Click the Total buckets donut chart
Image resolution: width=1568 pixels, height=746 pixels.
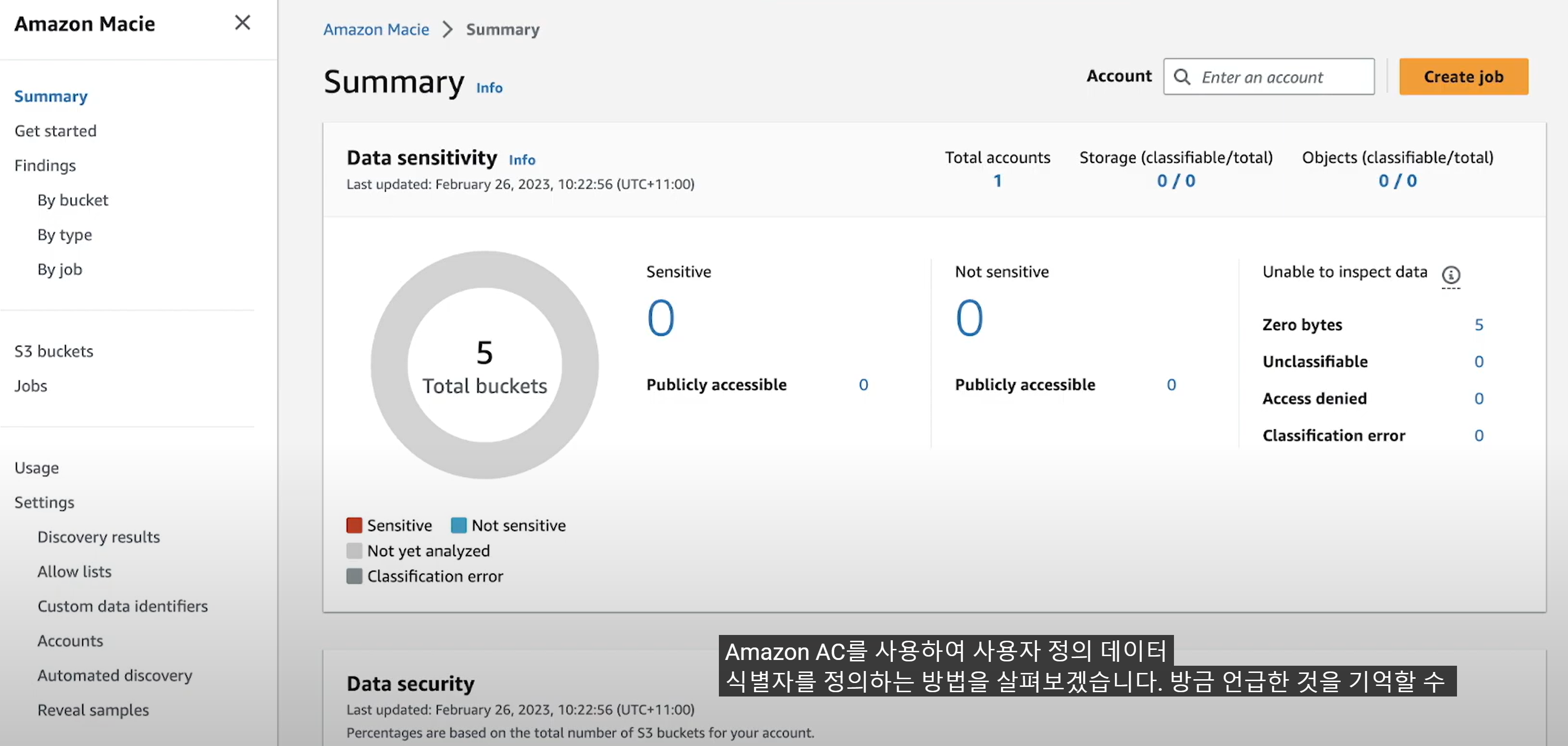pyautogui.click(x=484, y=365)
